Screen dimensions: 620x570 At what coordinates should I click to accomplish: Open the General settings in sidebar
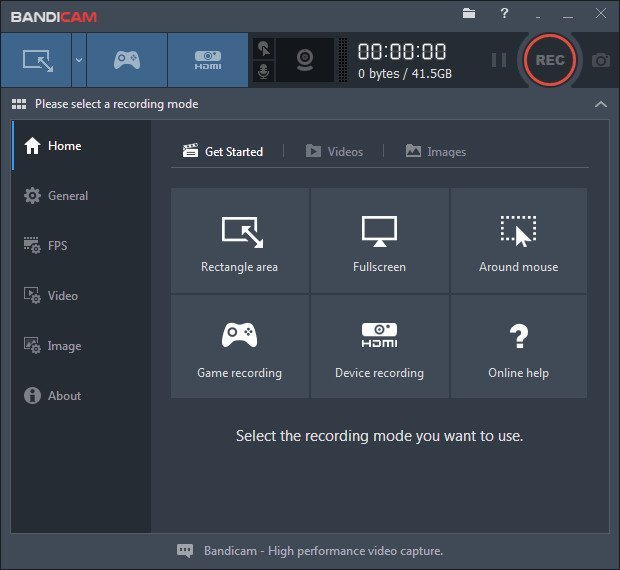[68, 196]
